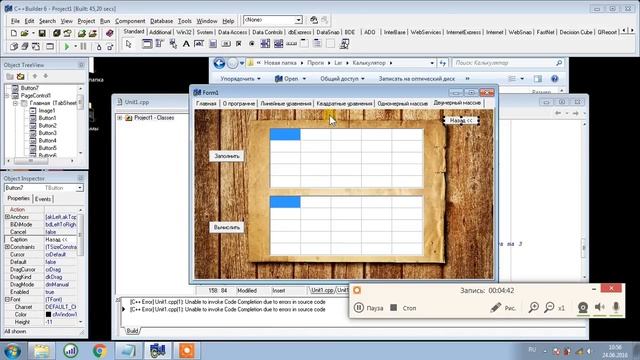Click the Step Over debug icon

pyautogui.click(x=109, y=47)
